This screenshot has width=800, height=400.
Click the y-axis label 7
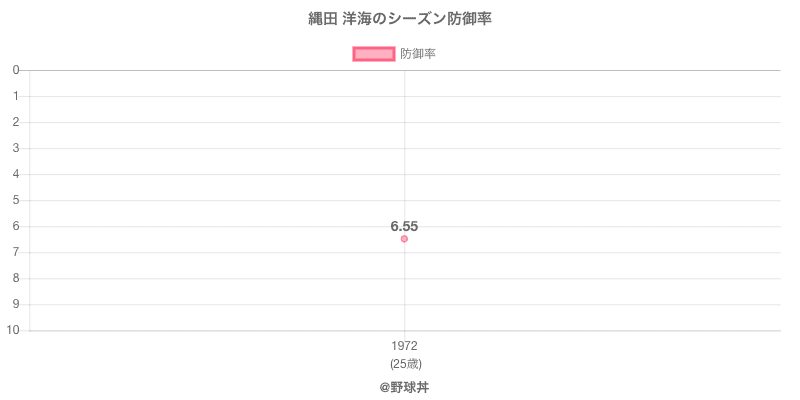point(17,252)
